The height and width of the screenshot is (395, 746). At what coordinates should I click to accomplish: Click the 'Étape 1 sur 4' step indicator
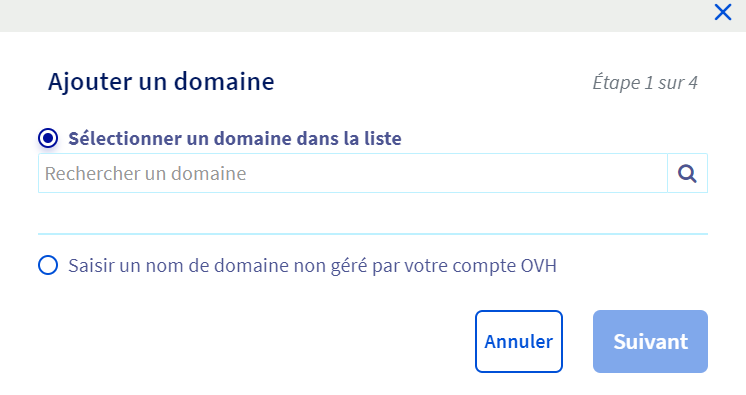645,83
